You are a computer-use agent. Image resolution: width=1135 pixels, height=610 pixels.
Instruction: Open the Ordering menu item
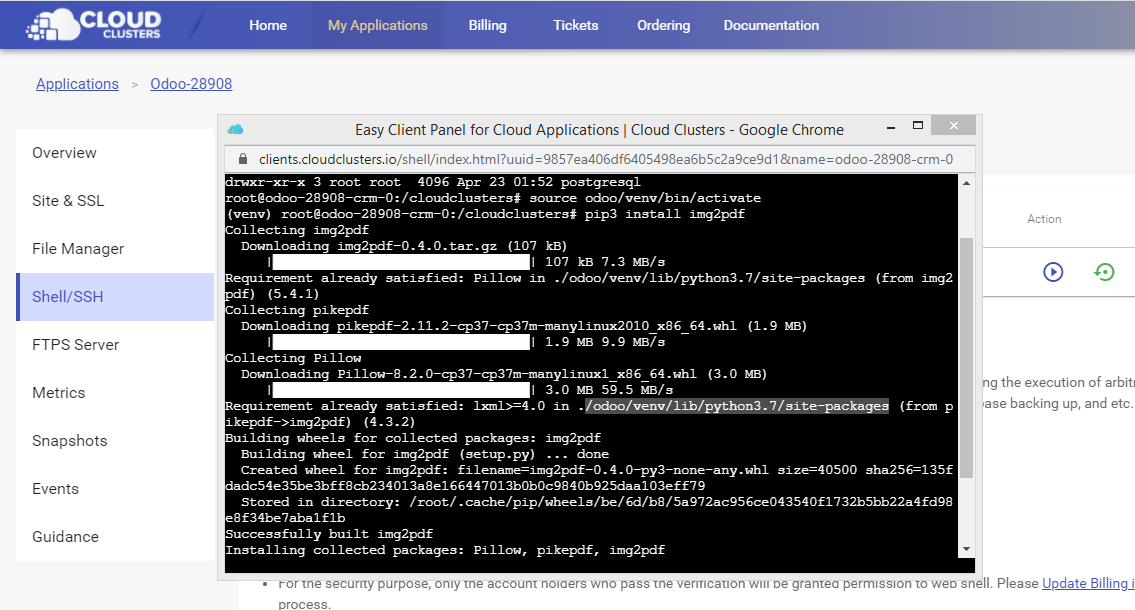coord(663,25)
